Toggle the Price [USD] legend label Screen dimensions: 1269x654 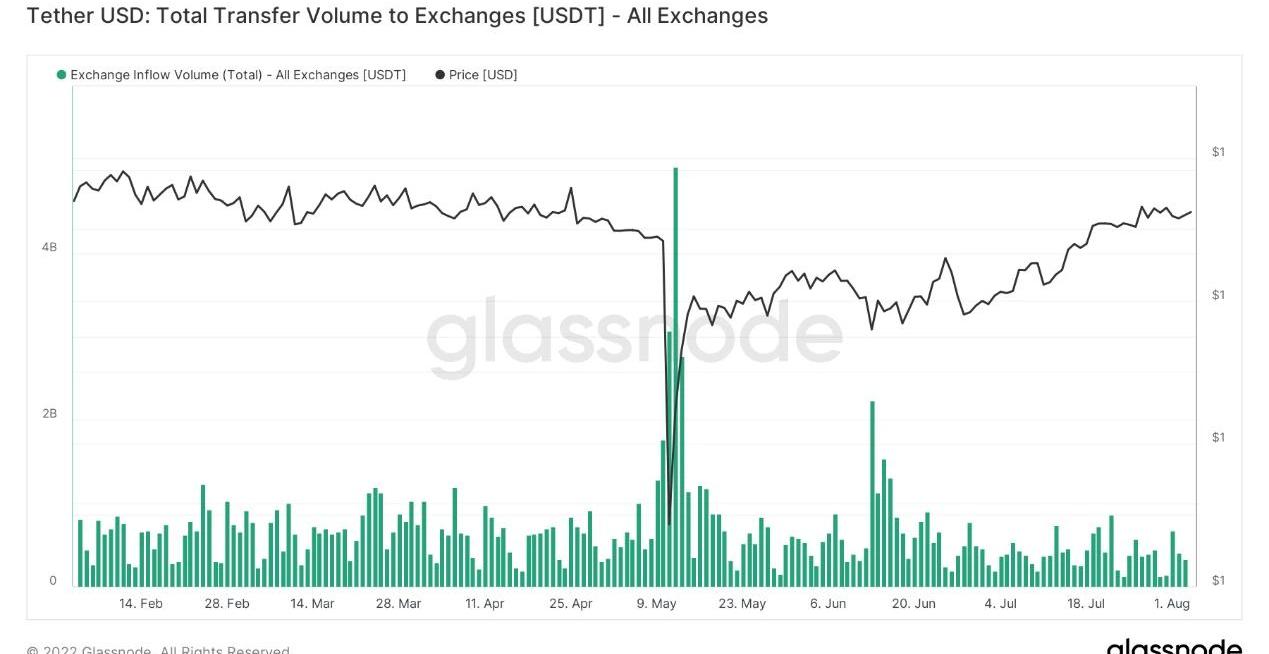pos(483,75)
